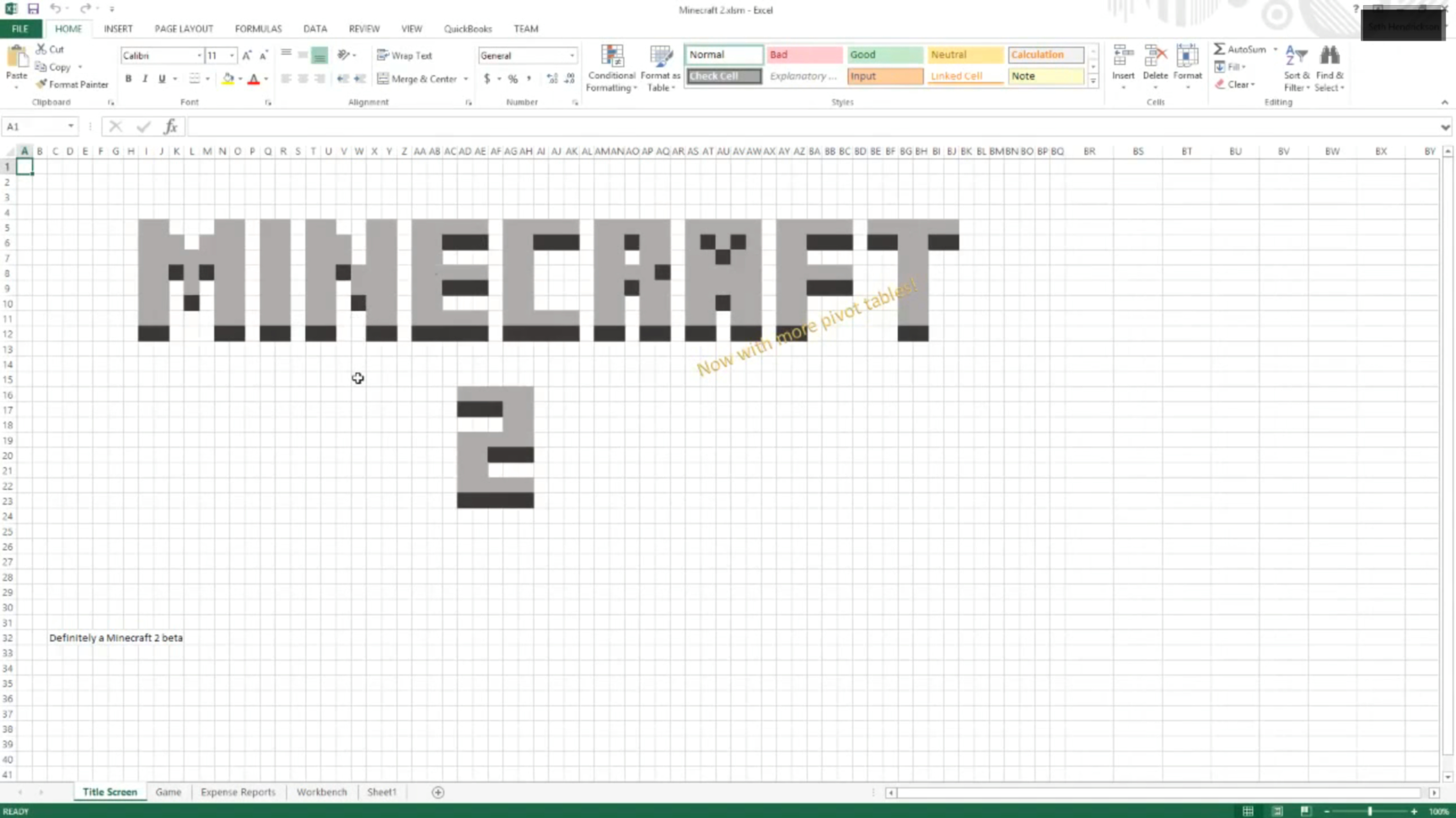Open the QuickBooks ribbon tab
Image resolution: width=1456 pixels, height=818 pixels.
pos(468,28)
